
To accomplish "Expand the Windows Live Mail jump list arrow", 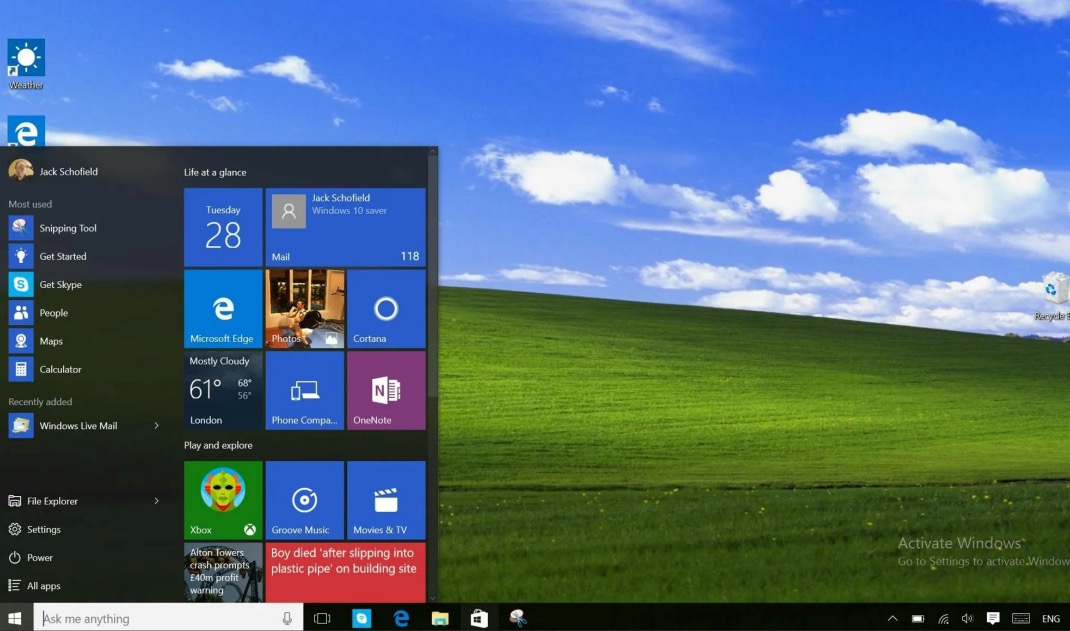I will click(156, 426).
